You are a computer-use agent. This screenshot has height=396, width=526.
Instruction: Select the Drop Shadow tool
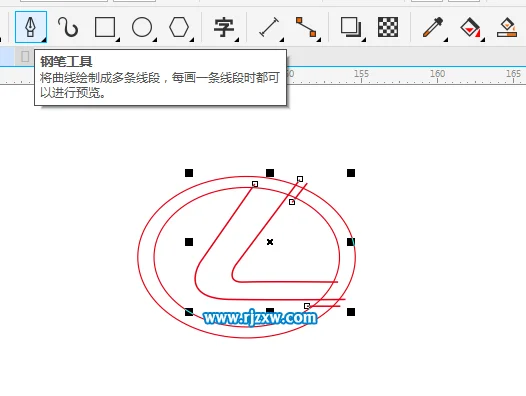351,27
